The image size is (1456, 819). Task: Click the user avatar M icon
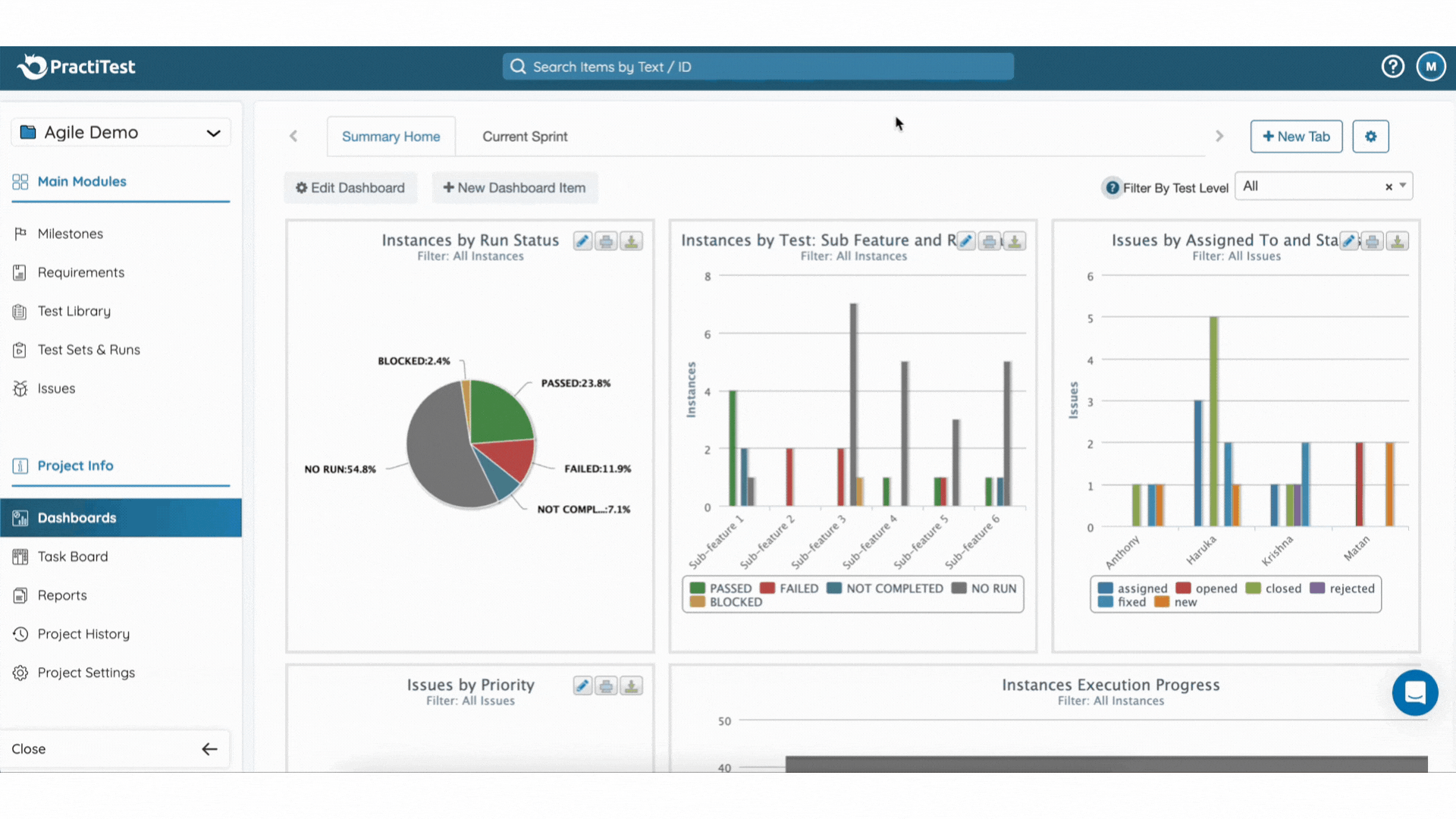pos(1430,67)
